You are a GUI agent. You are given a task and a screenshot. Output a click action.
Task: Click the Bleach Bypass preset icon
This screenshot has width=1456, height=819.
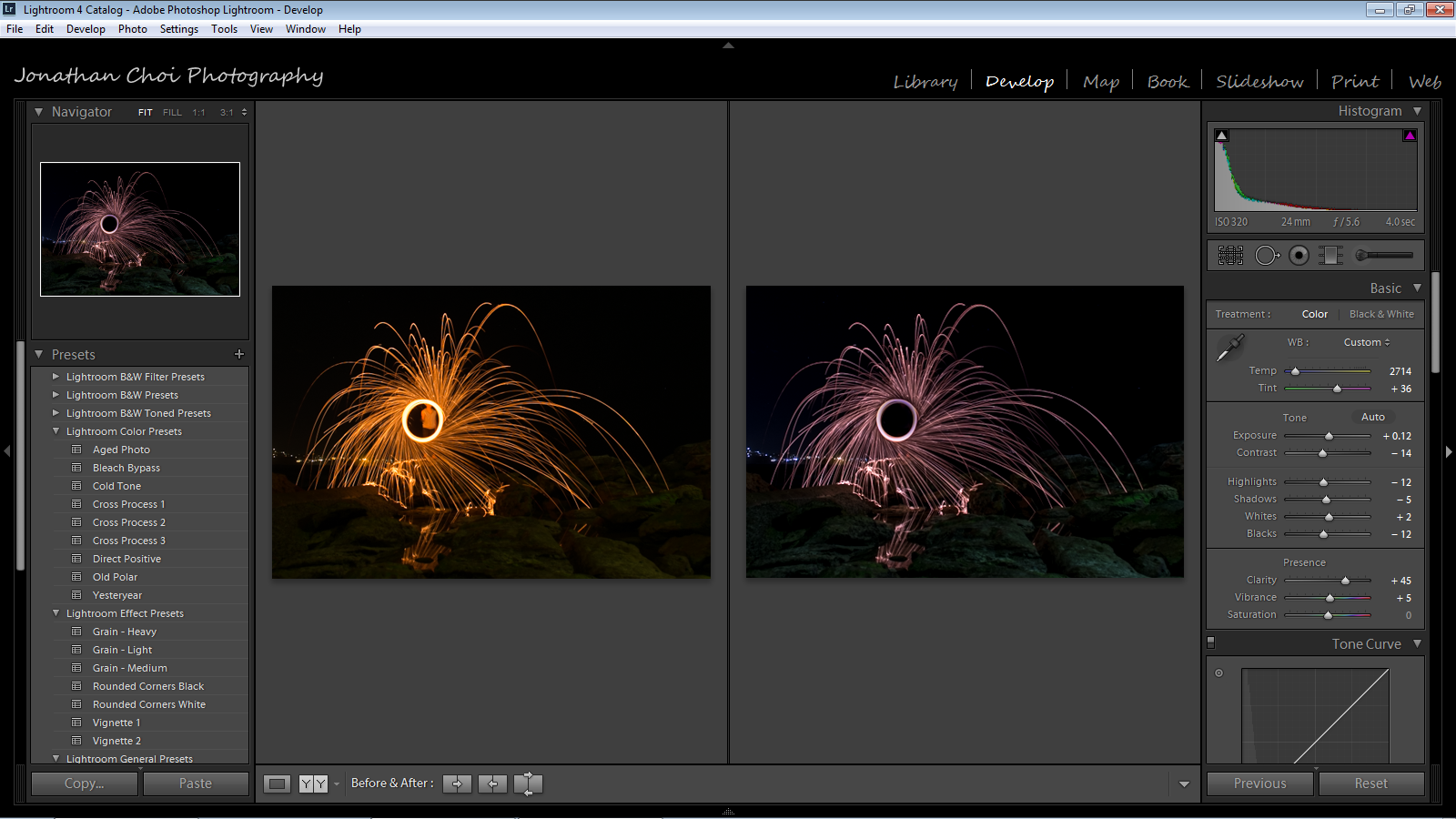pyautogui.click(x=76, y=468)
